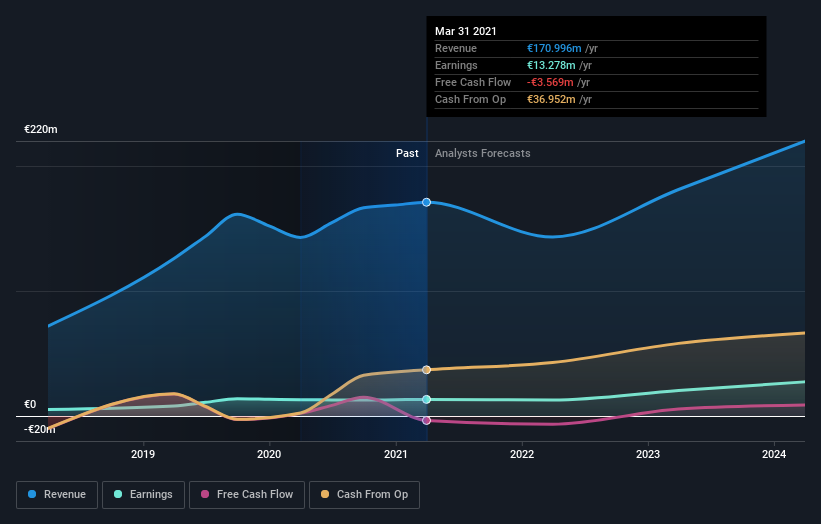821x524 pixels.
Task: Click the 2023 x-axis label
Action: (648, 454)
